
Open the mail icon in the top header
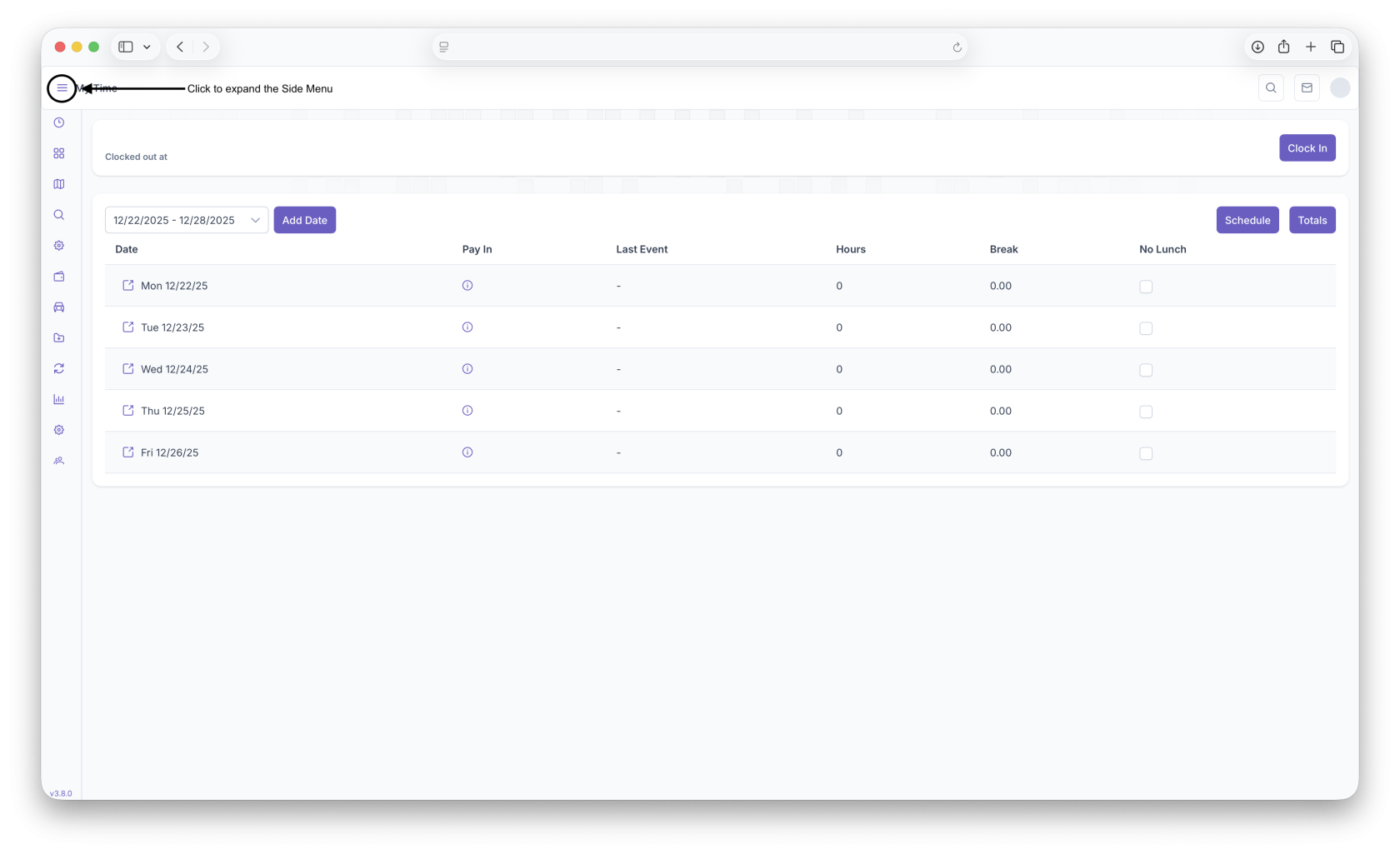(x=1307, y=87)
